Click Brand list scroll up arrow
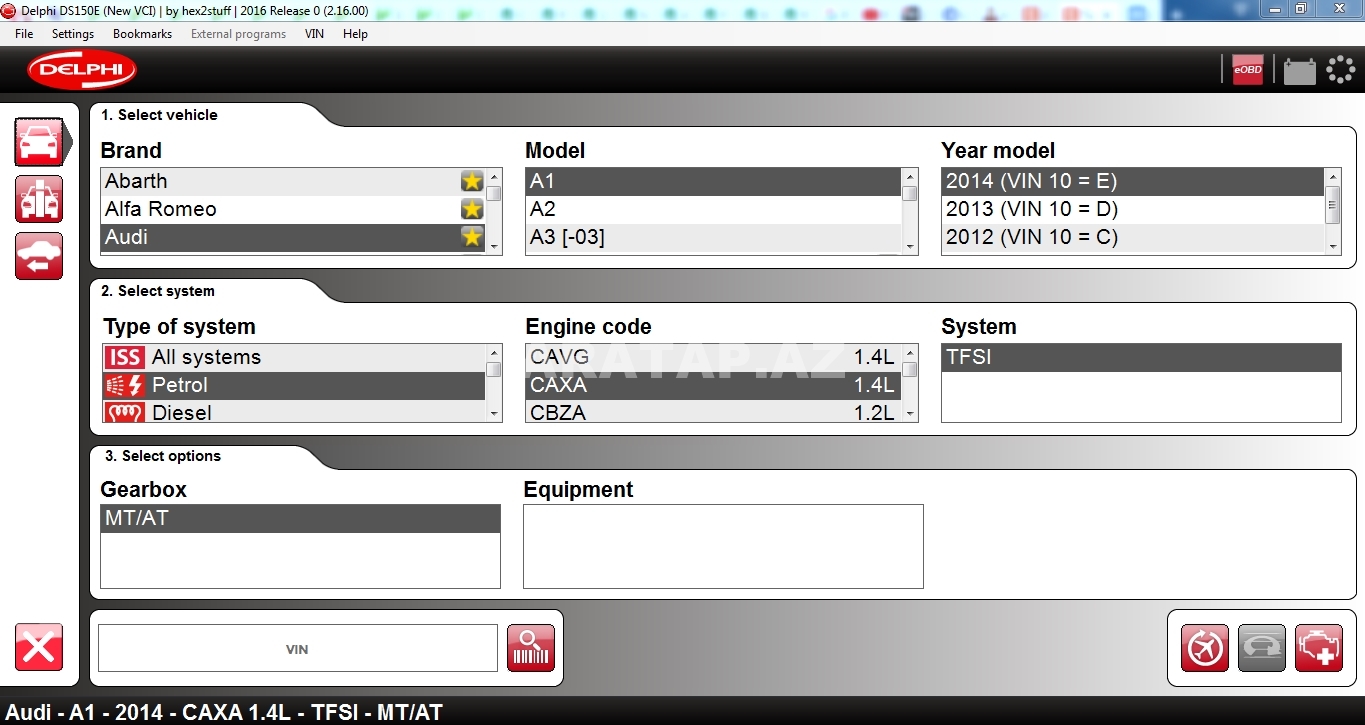This screenshot has width=1365, height=725. coord(494,176)
